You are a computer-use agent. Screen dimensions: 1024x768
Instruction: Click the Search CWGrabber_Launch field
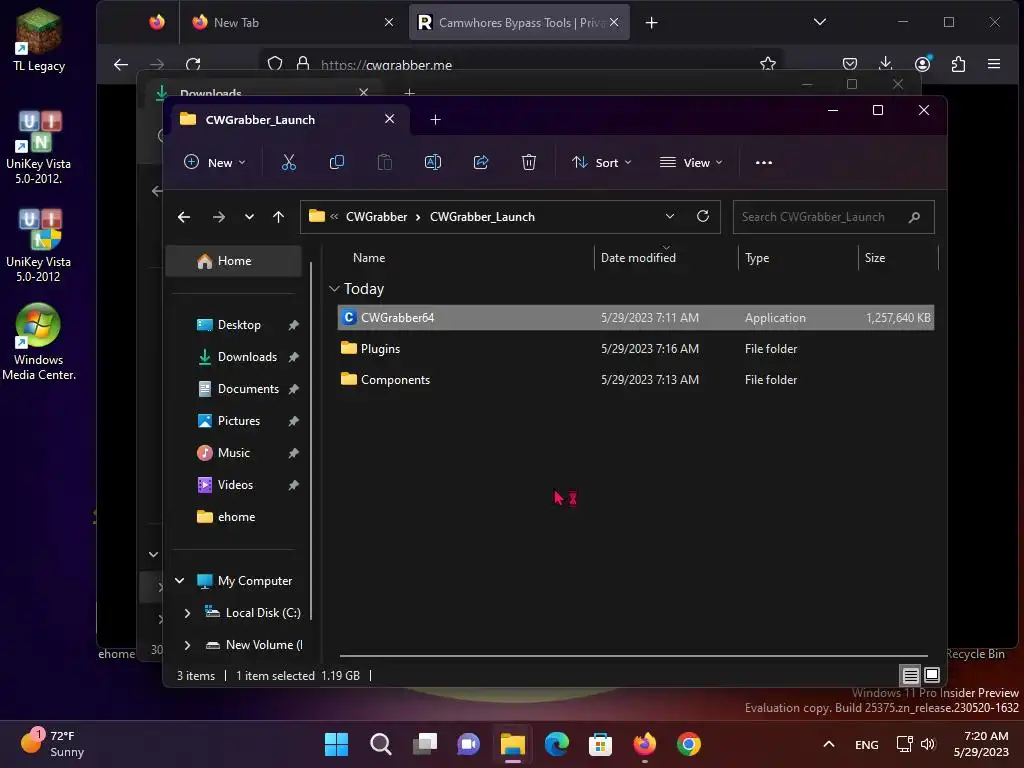tap(833, 217)
